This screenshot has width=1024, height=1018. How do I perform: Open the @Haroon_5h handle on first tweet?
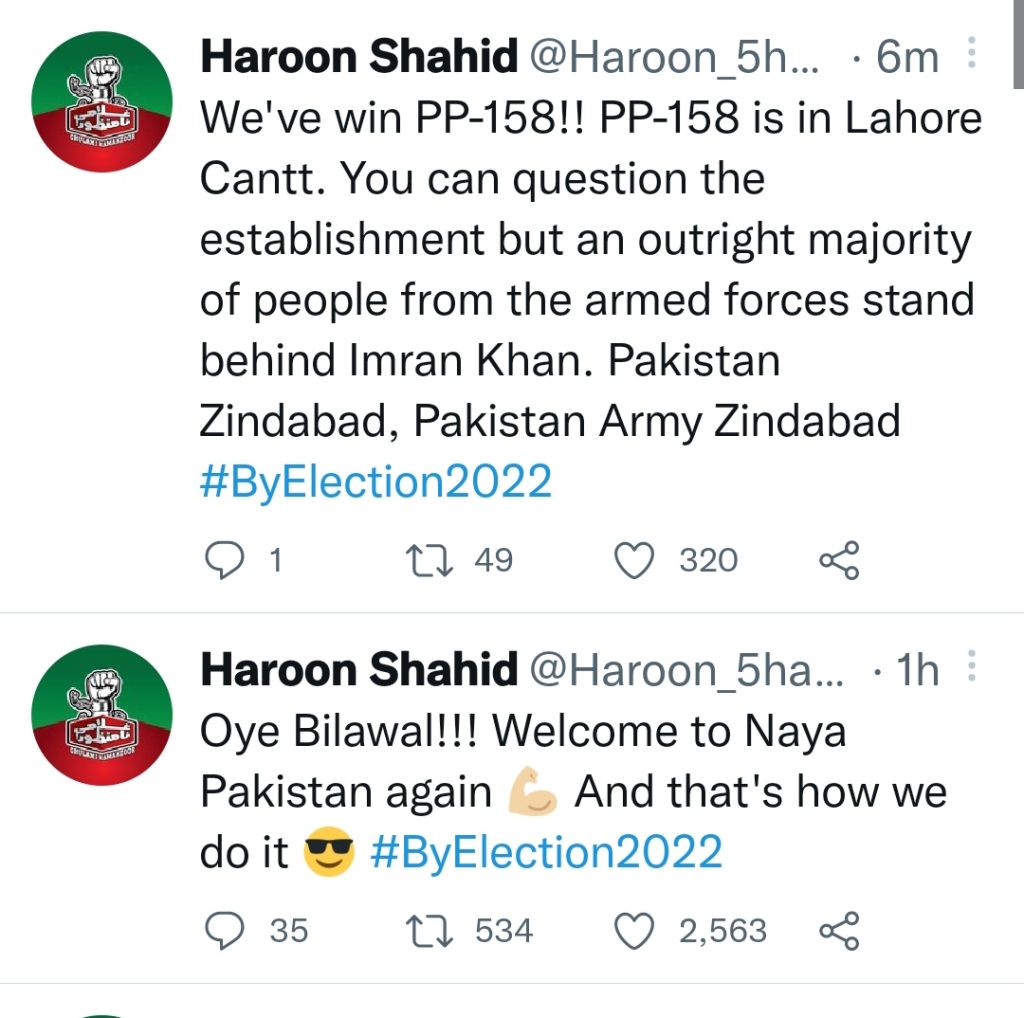coord(674,57)
